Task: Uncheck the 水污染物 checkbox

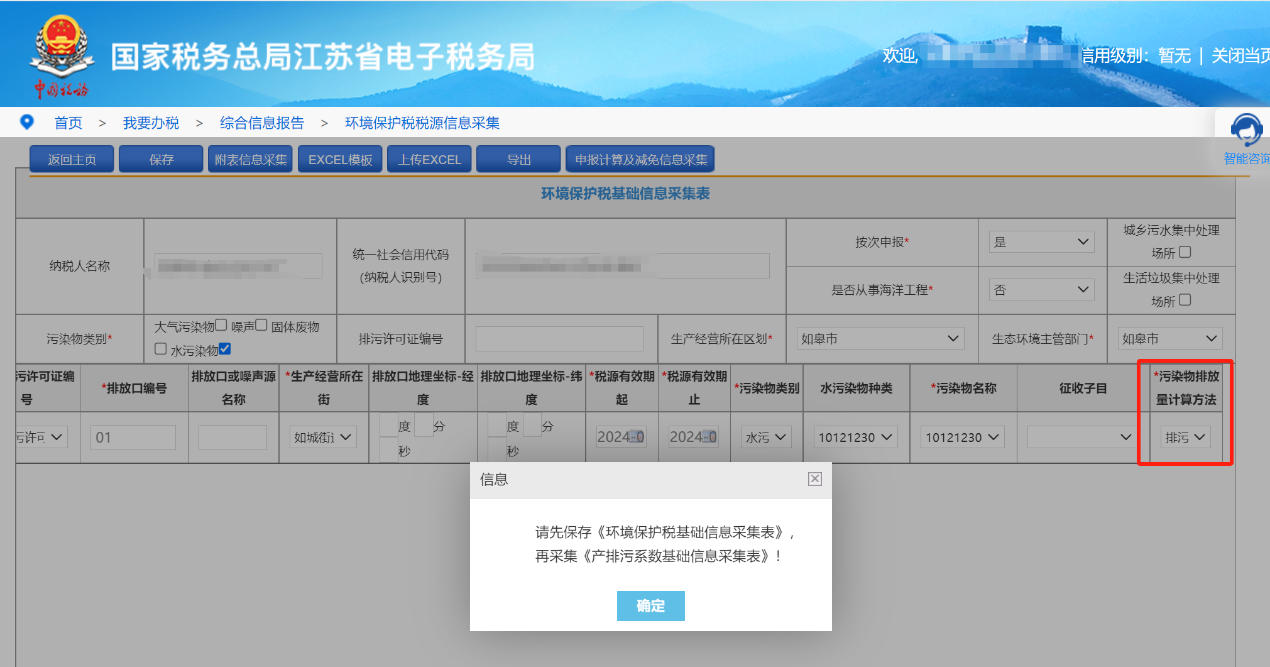Action: (225, 349)
